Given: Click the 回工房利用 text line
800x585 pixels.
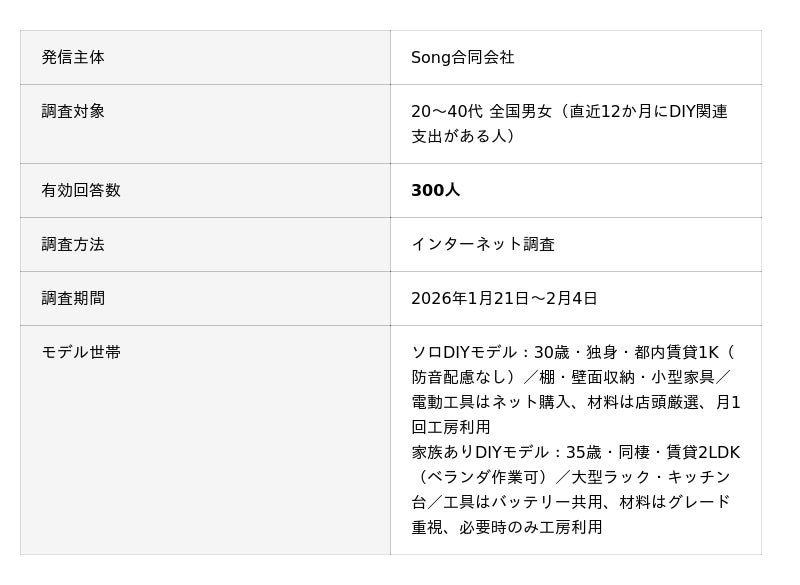Looking at the screenshot, I should point(451,428).
